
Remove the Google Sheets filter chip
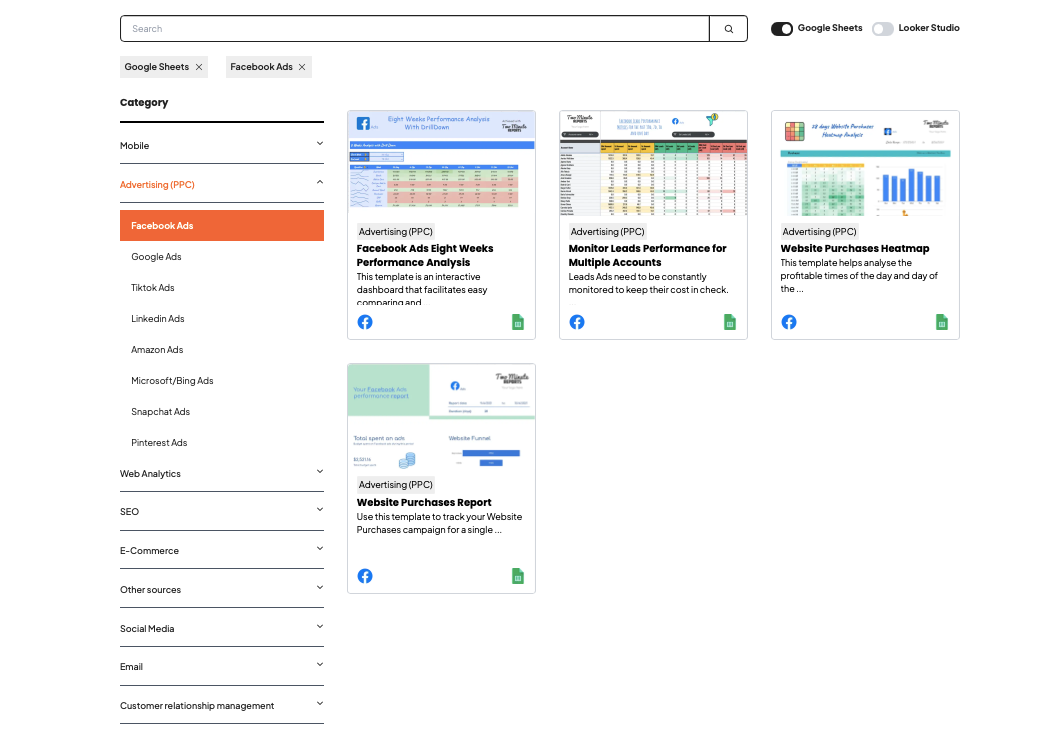199,67
